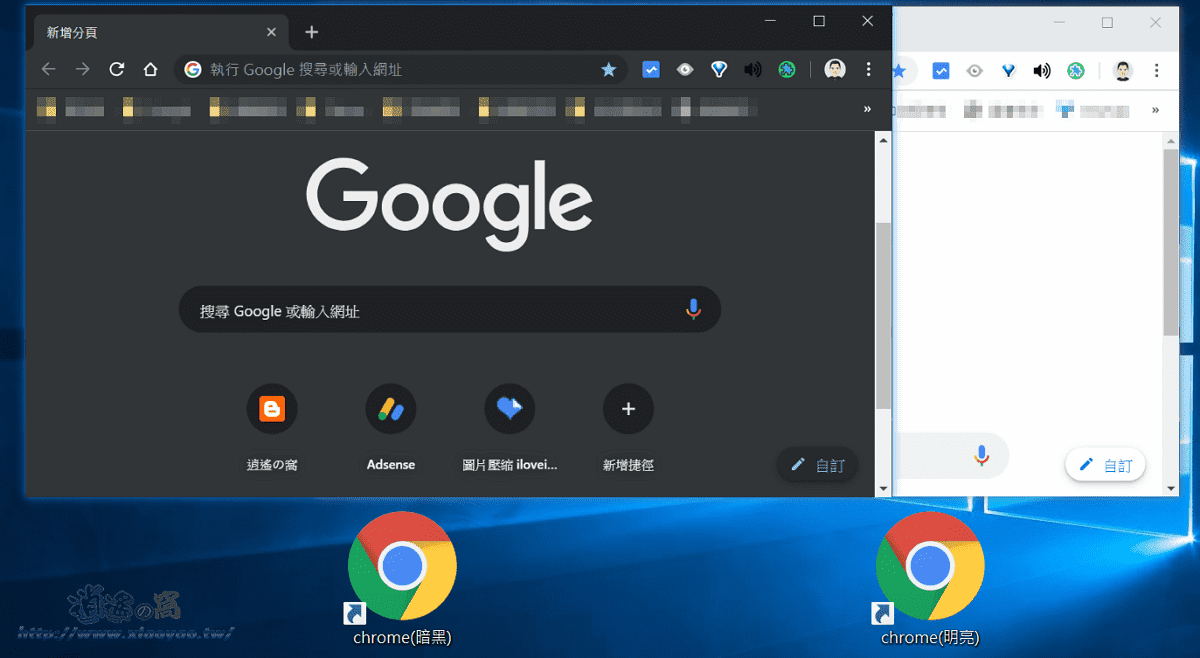Open a new tab with the plus button
Viewport: 1200px width, 658px height.
pos(311,32)
